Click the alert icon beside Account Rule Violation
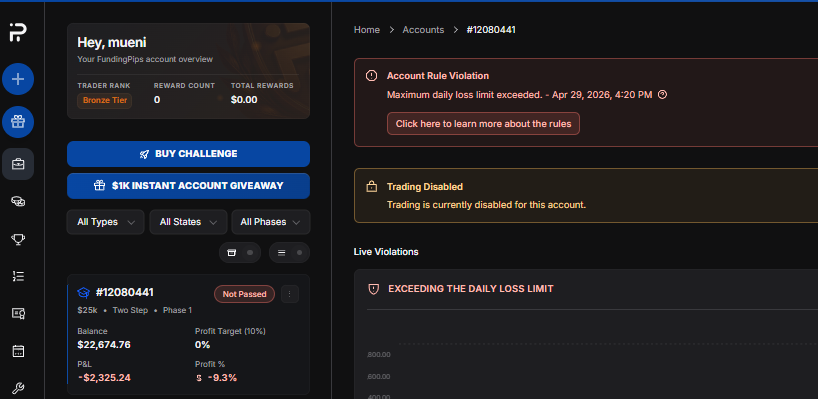818x399 pixels. pos(371,76)
